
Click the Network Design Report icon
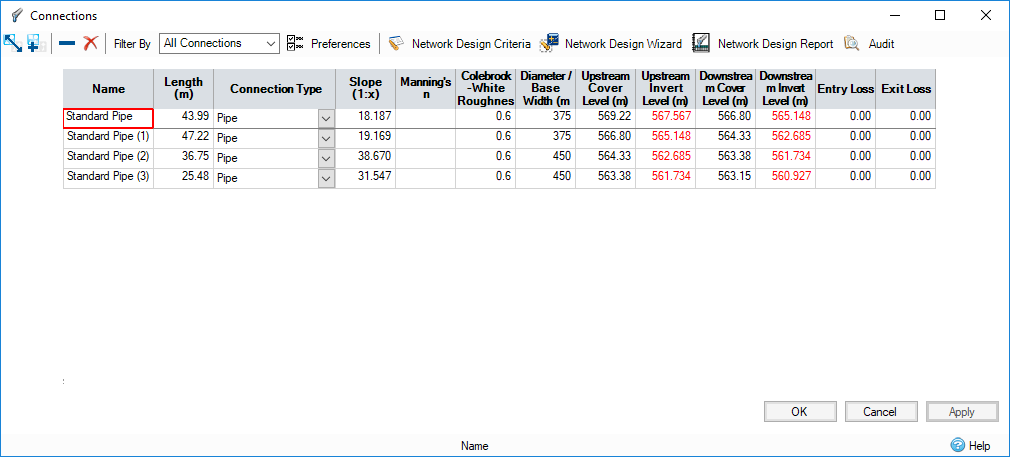pos(701,43)
